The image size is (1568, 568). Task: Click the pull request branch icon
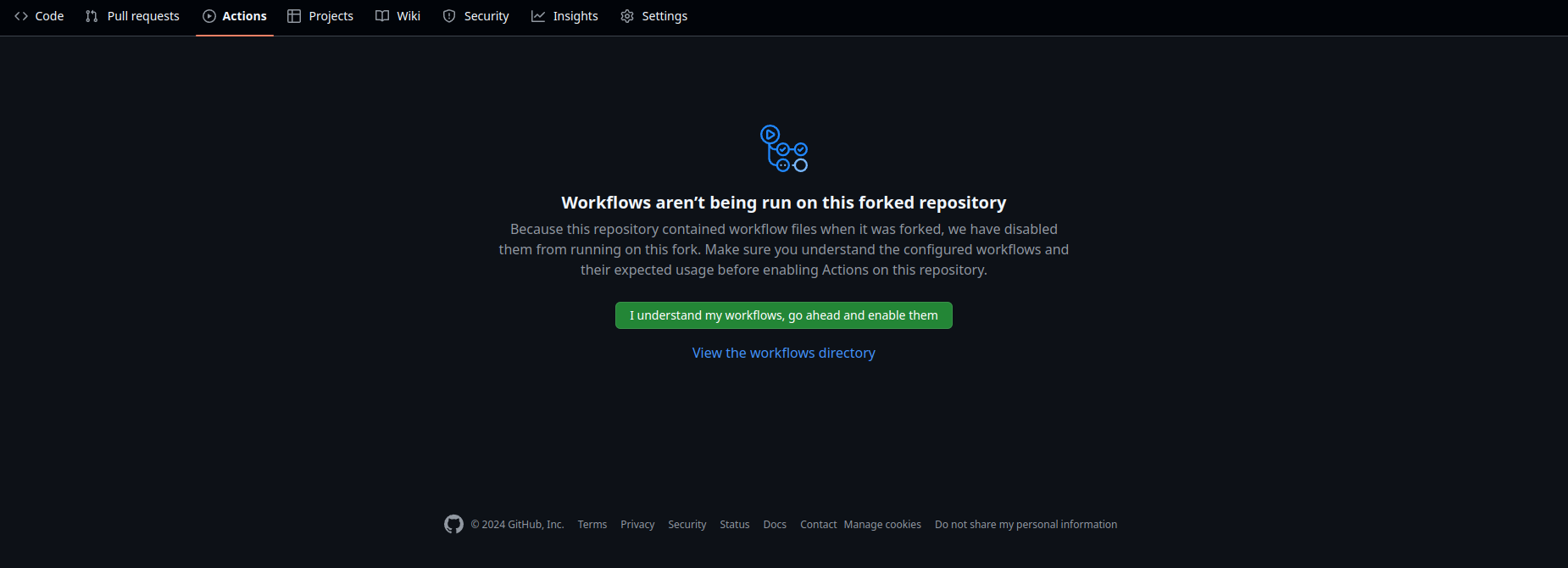click(92, 16)
